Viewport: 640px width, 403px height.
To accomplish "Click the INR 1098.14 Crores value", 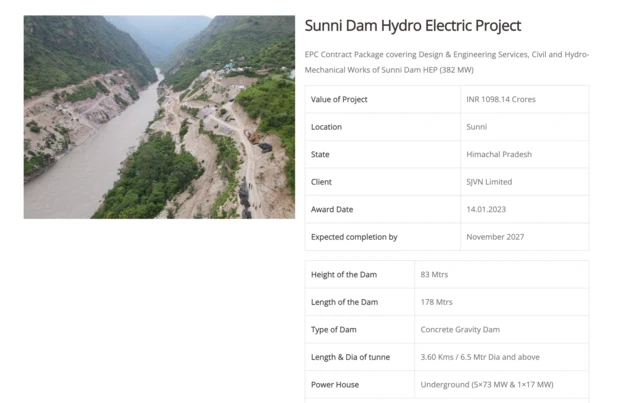I will (x=500, y=100).
